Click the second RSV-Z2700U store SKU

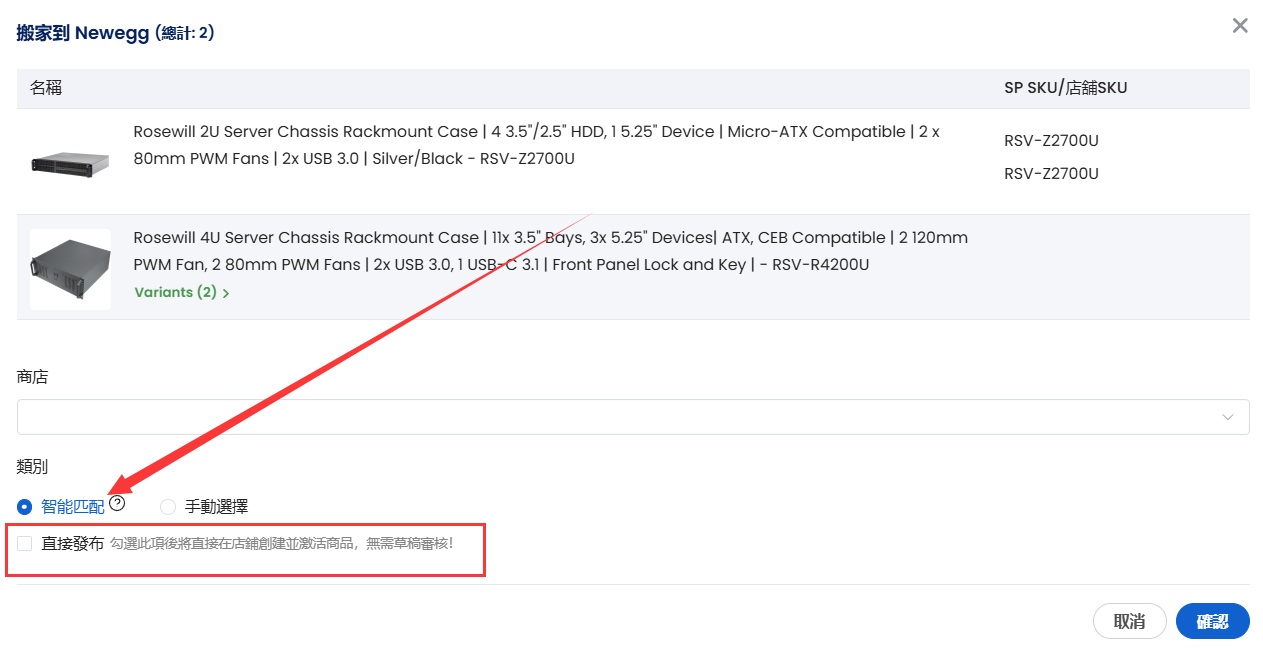[x=1051, y=174]
